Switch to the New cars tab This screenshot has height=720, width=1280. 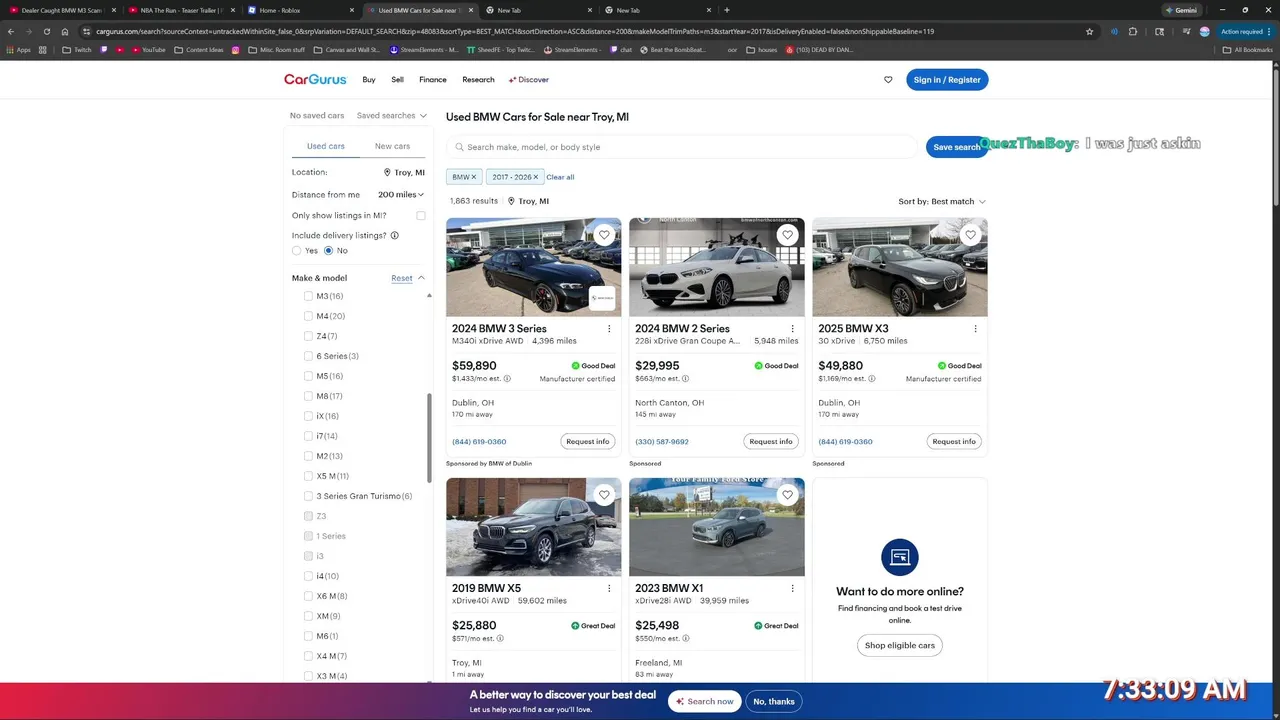[392, 146]
